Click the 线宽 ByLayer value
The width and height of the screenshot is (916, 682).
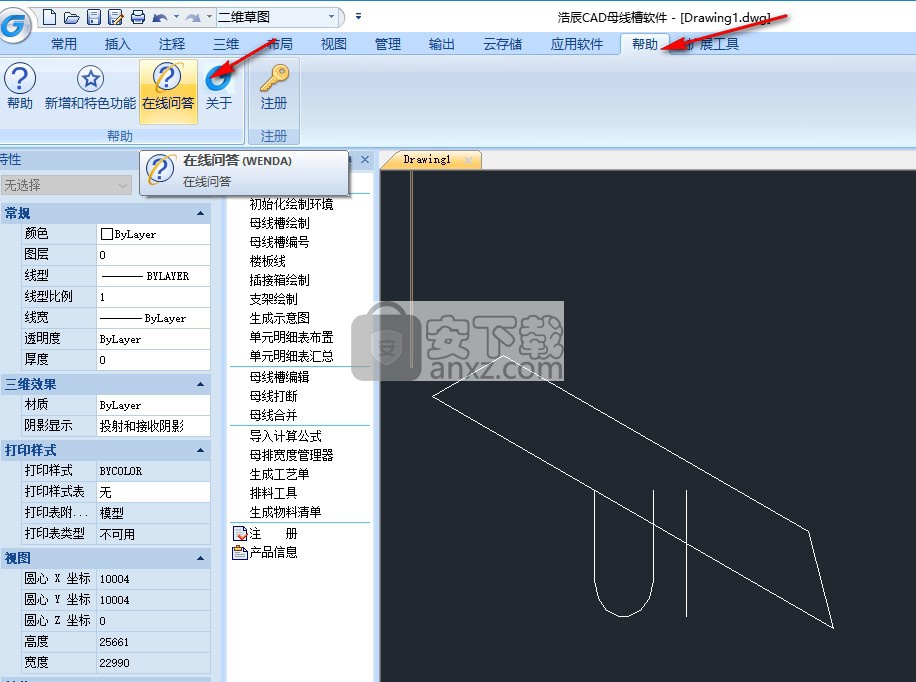153,318
